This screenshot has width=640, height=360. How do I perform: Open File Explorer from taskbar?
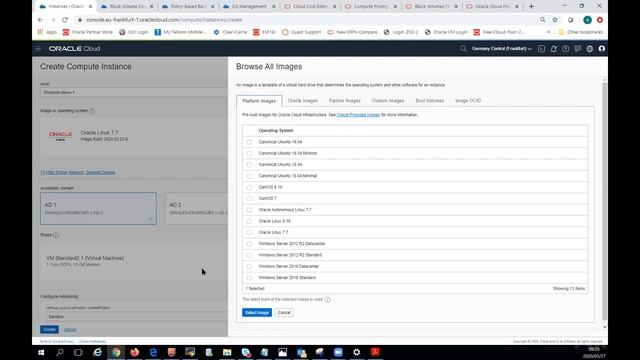227,352
